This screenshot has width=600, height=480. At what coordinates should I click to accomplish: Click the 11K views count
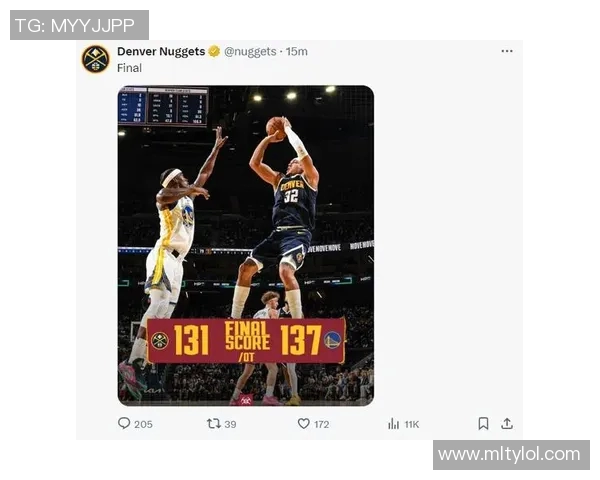point(411,424)
